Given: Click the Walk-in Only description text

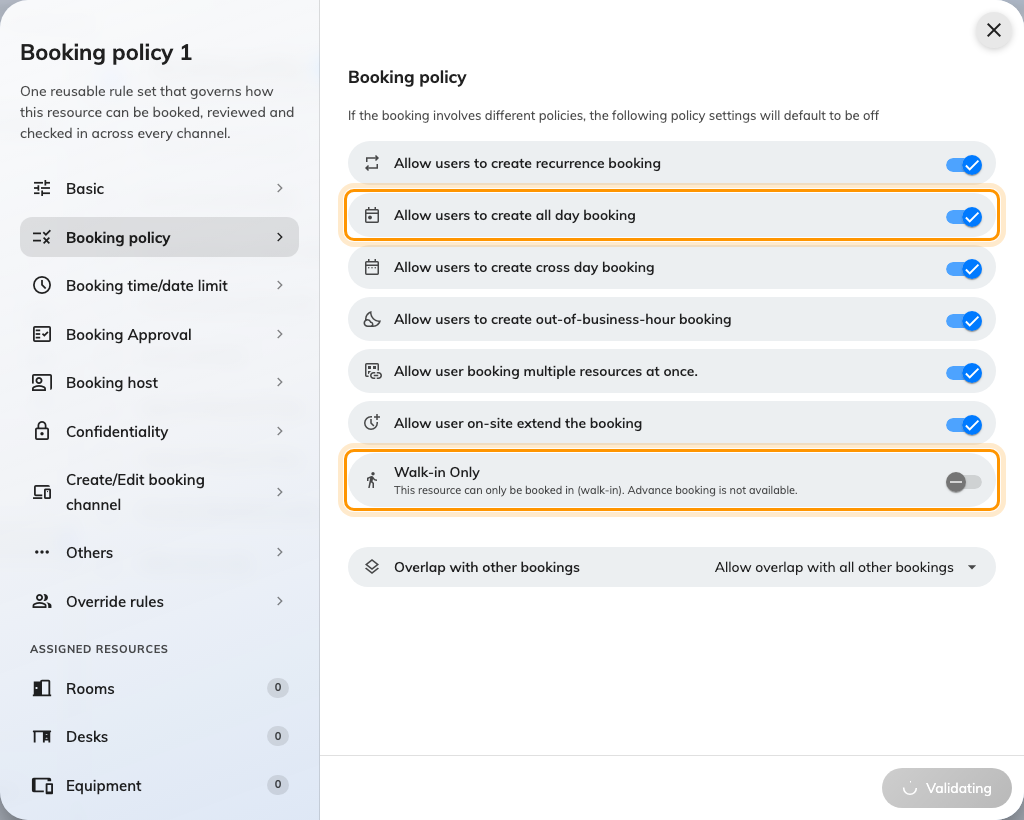Looking at the screenshot, I should [x=596, y=490].
